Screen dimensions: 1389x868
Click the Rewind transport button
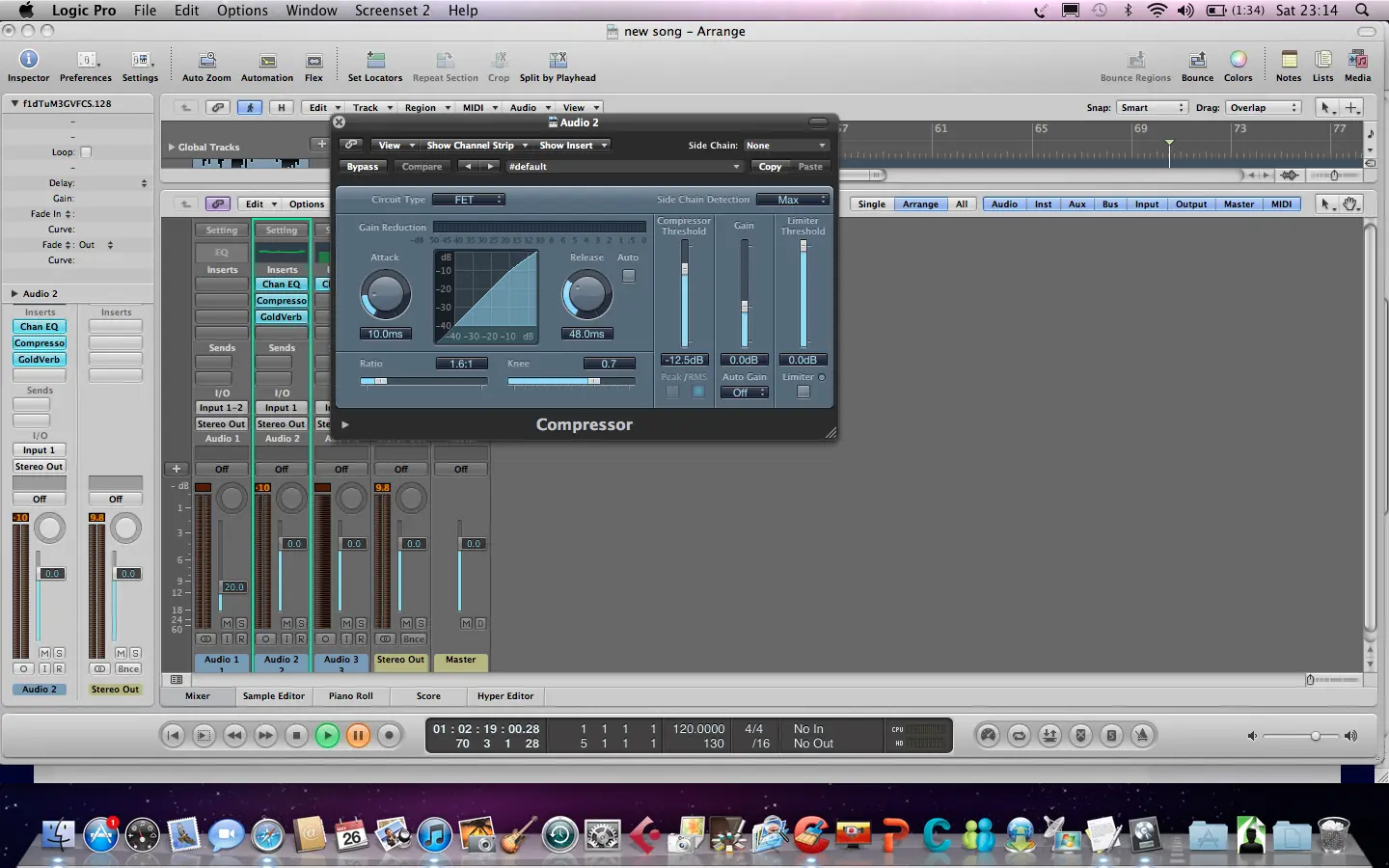pyautogui.click(x=234, y=735)
